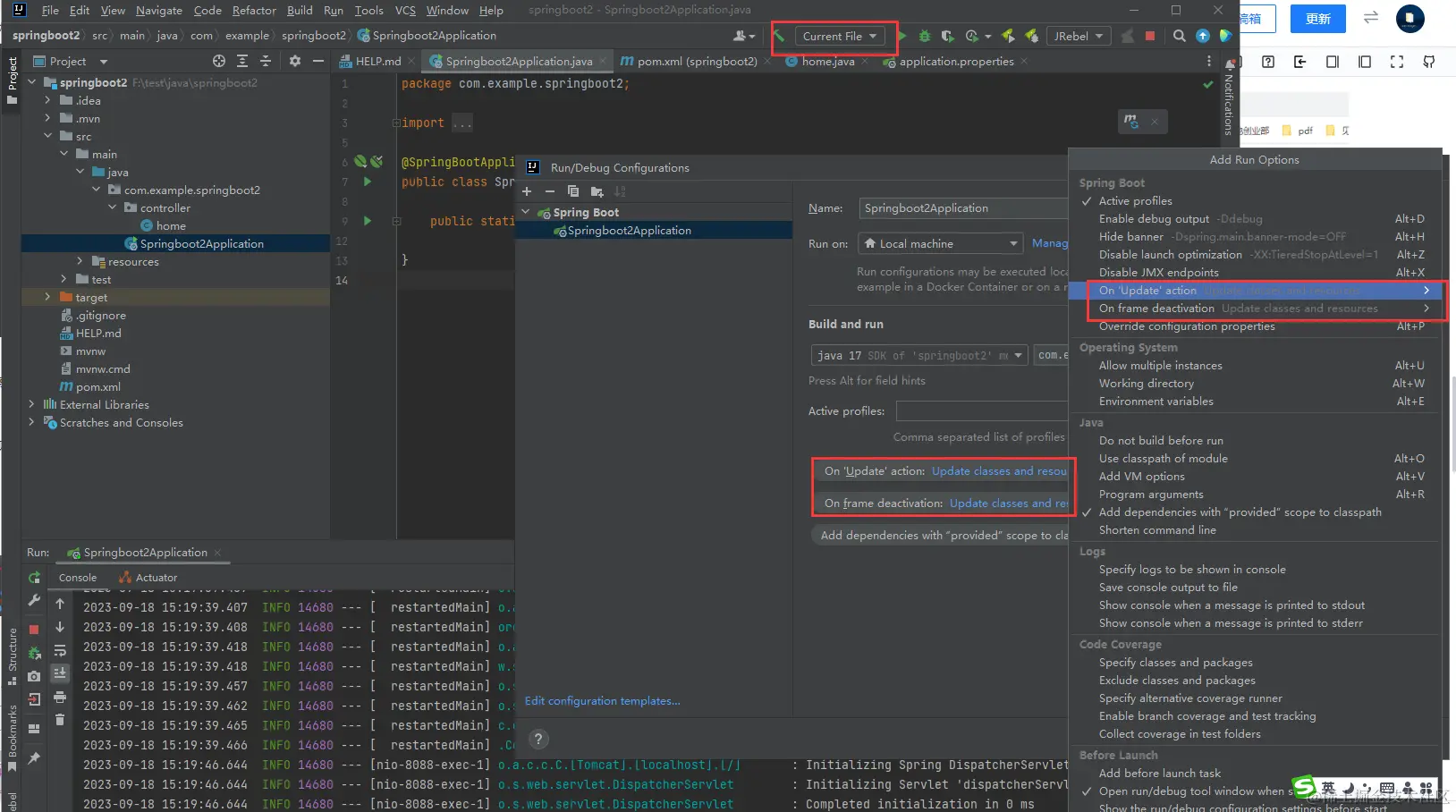Viewport: 1456px width, 812px height.
Task: Add new configuration with the plus icon
Action: pos(527,191)
